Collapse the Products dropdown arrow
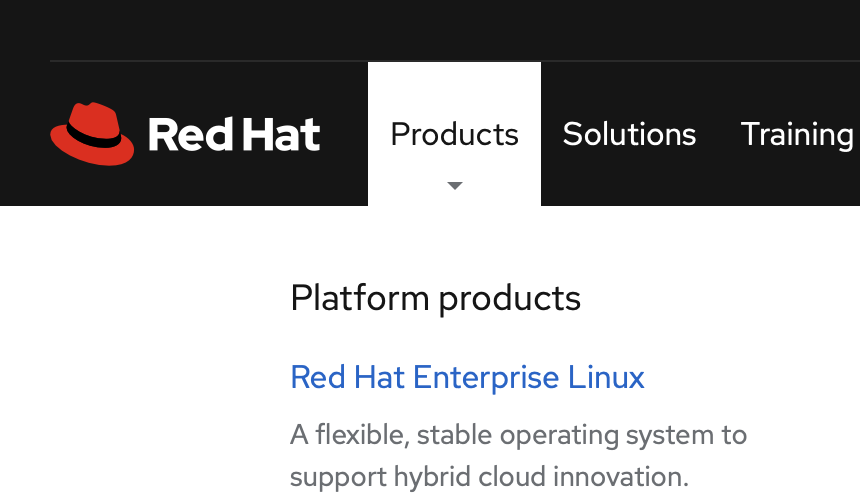The width and height of the screenshot is (860, 500). pyautogui.click(x=455, y=185)
